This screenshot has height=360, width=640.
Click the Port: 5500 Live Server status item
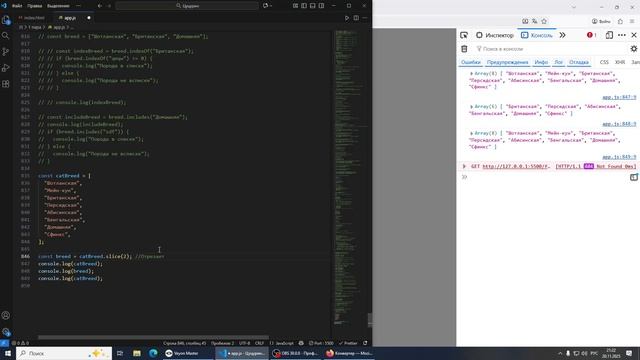[321, 343]
